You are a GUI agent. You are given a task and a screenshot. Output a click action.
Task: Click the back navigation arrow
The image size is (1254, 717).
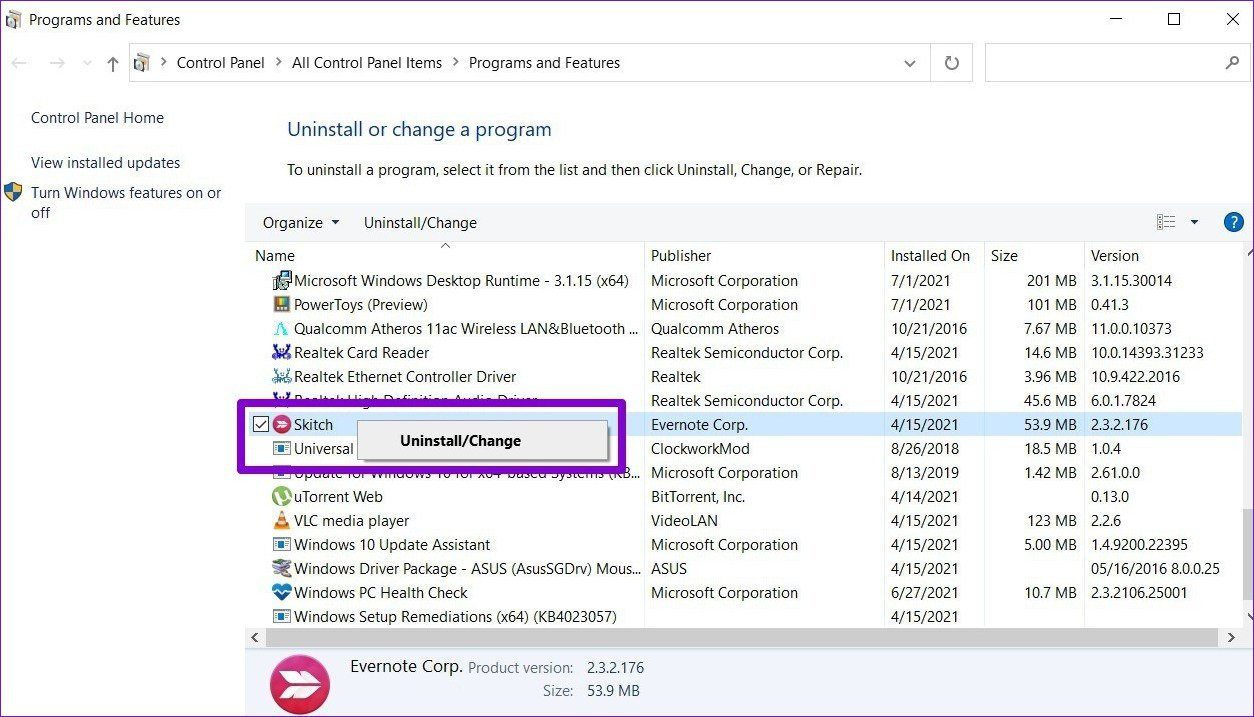(x=20, y=63)
